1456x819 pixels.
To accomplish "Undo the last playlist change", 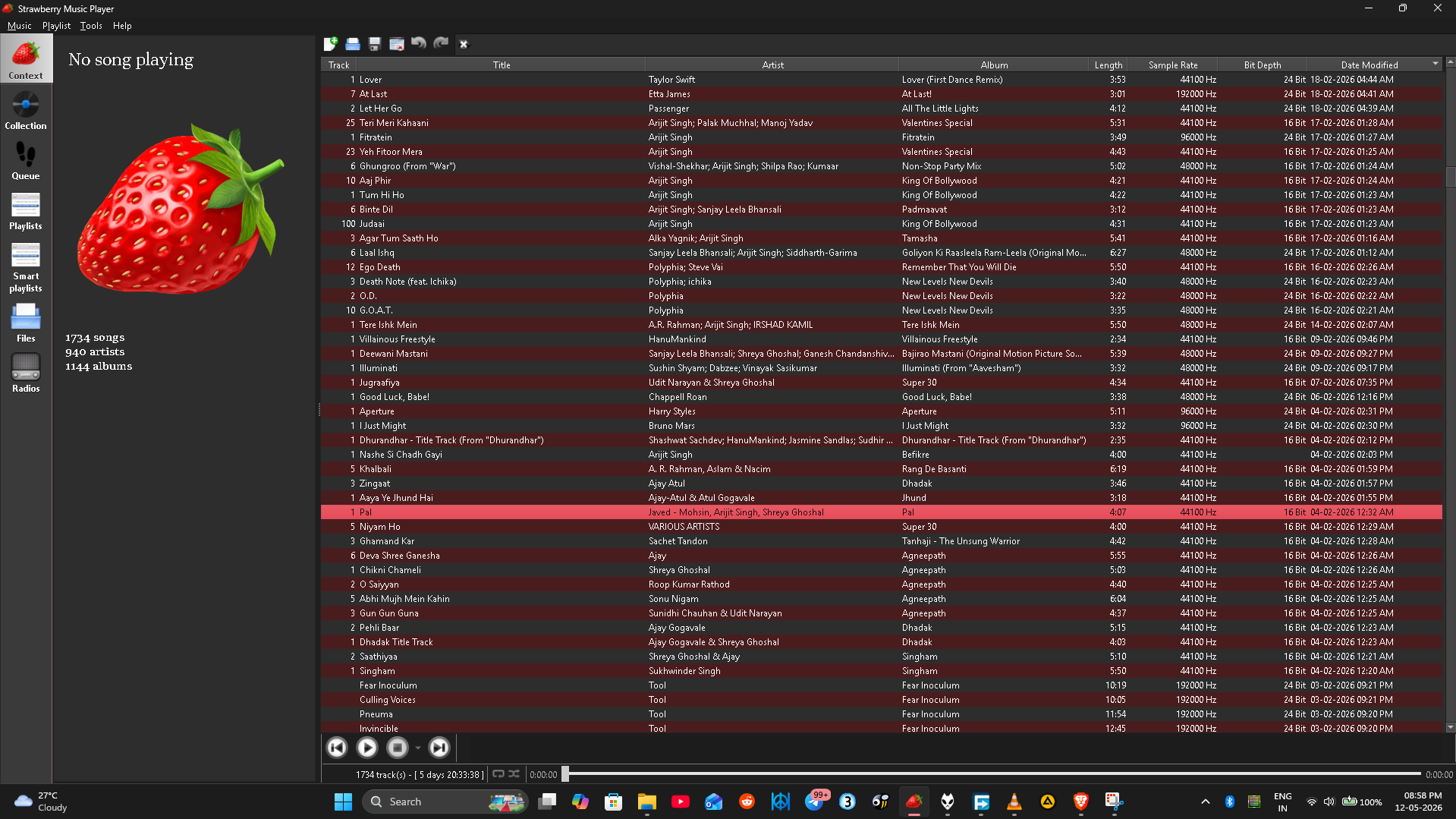I will click(x=419, y=44).
